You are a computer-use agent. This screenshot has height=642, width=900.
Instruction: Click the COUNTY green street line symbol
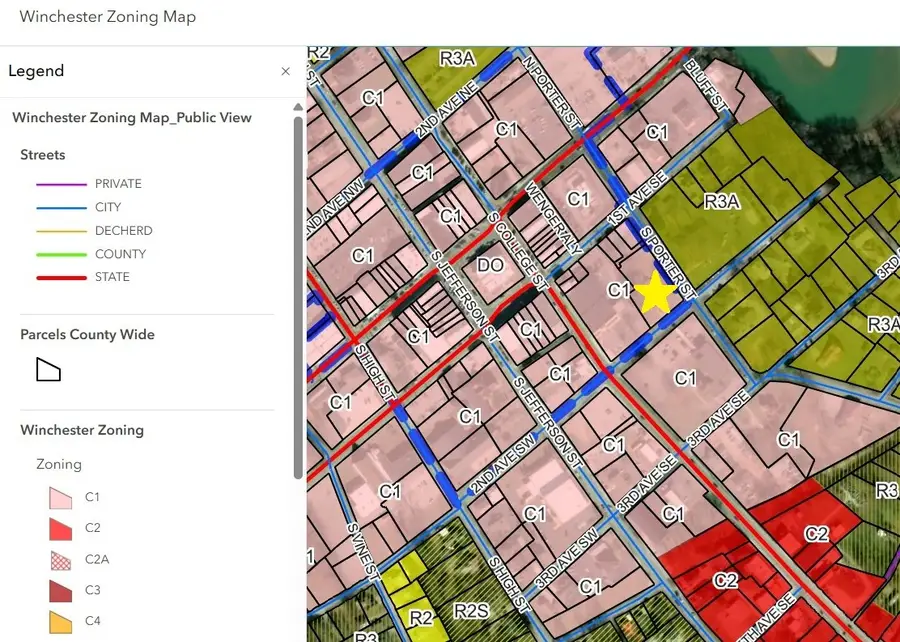pyautogui.click(x=61, y=254)
